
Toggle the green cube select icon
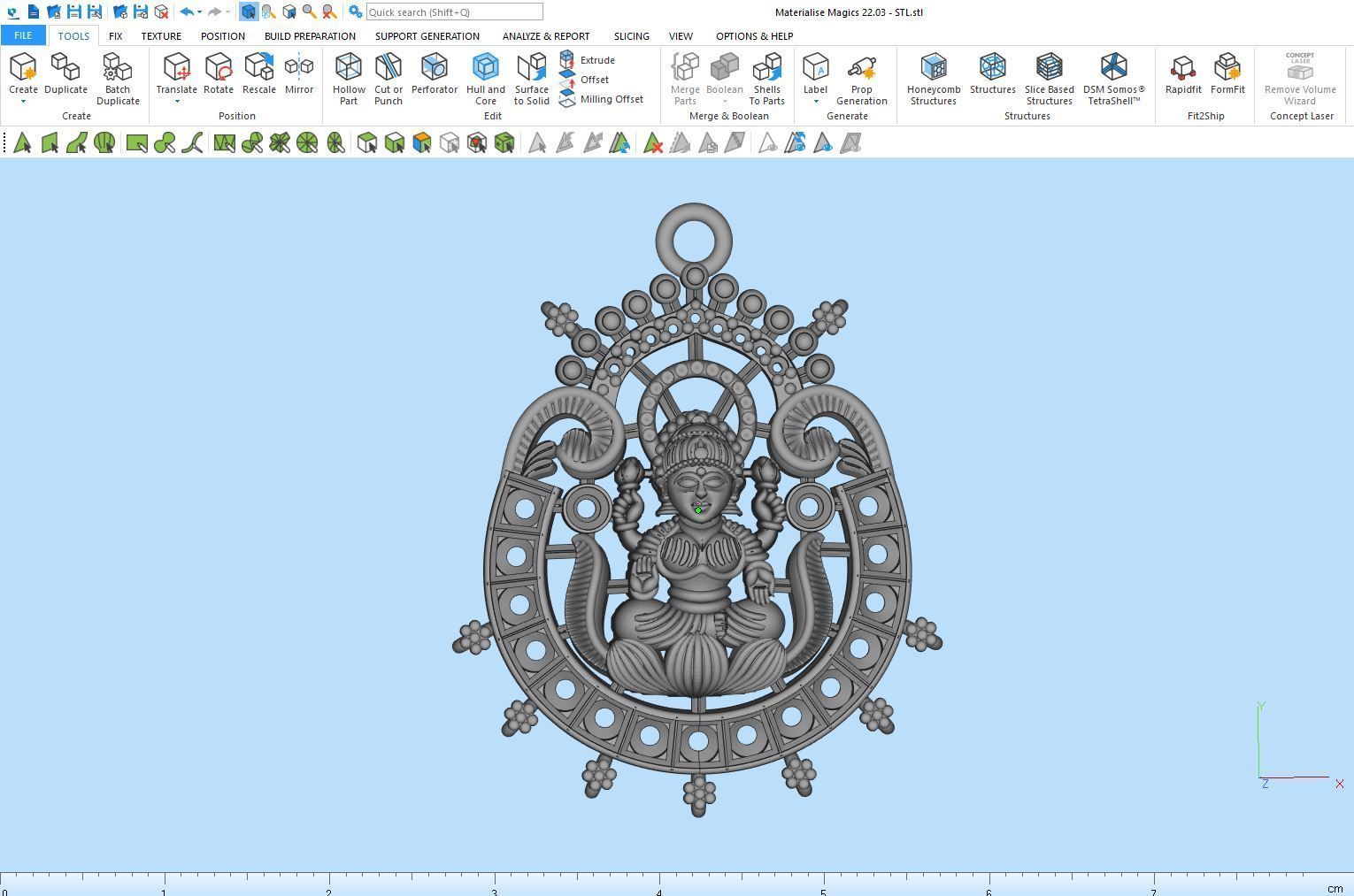pyautogui.click(x=504, y=143)
